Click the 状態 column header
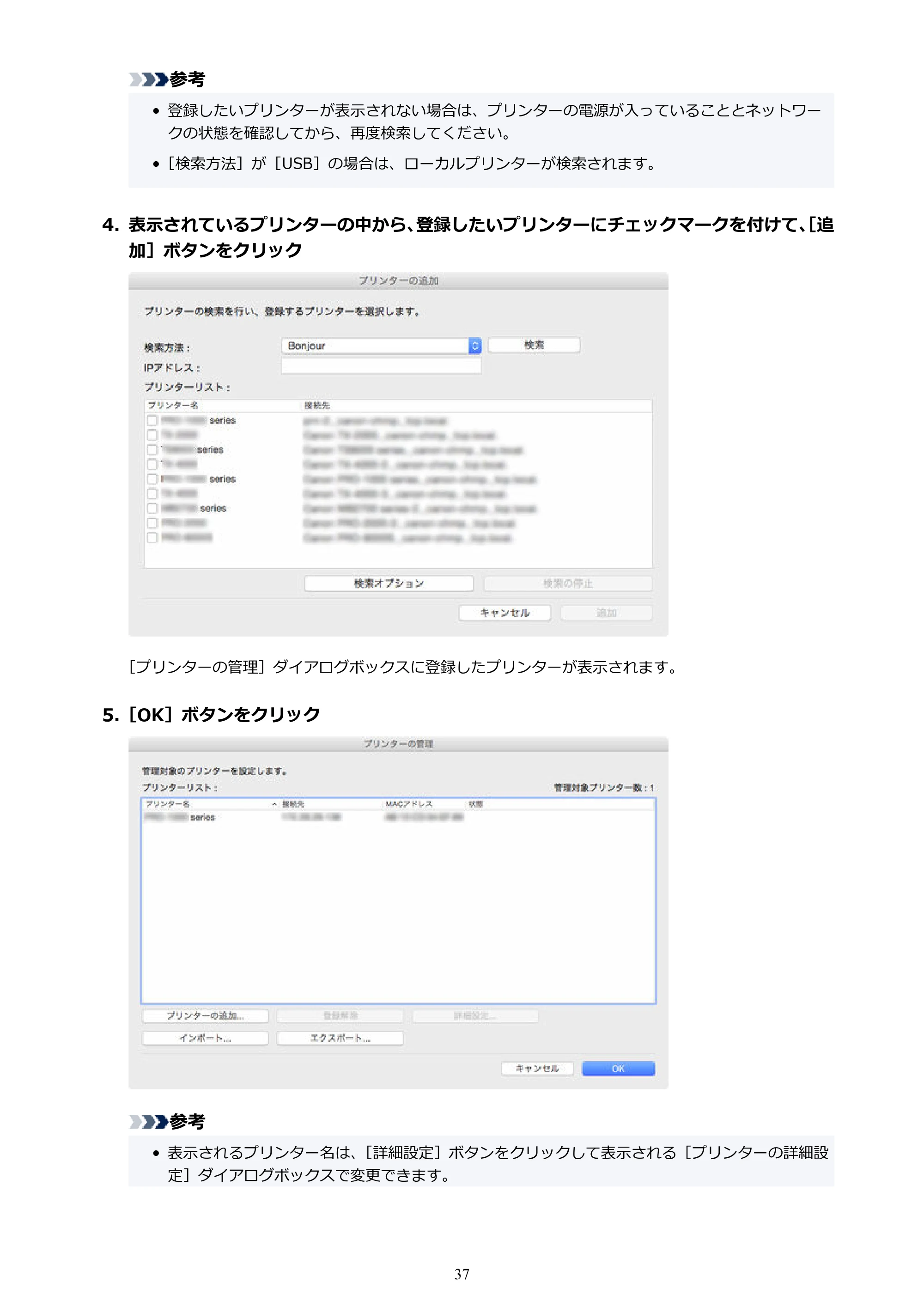Viewport: 924px width, 1307px height. [x=476, y=804]
